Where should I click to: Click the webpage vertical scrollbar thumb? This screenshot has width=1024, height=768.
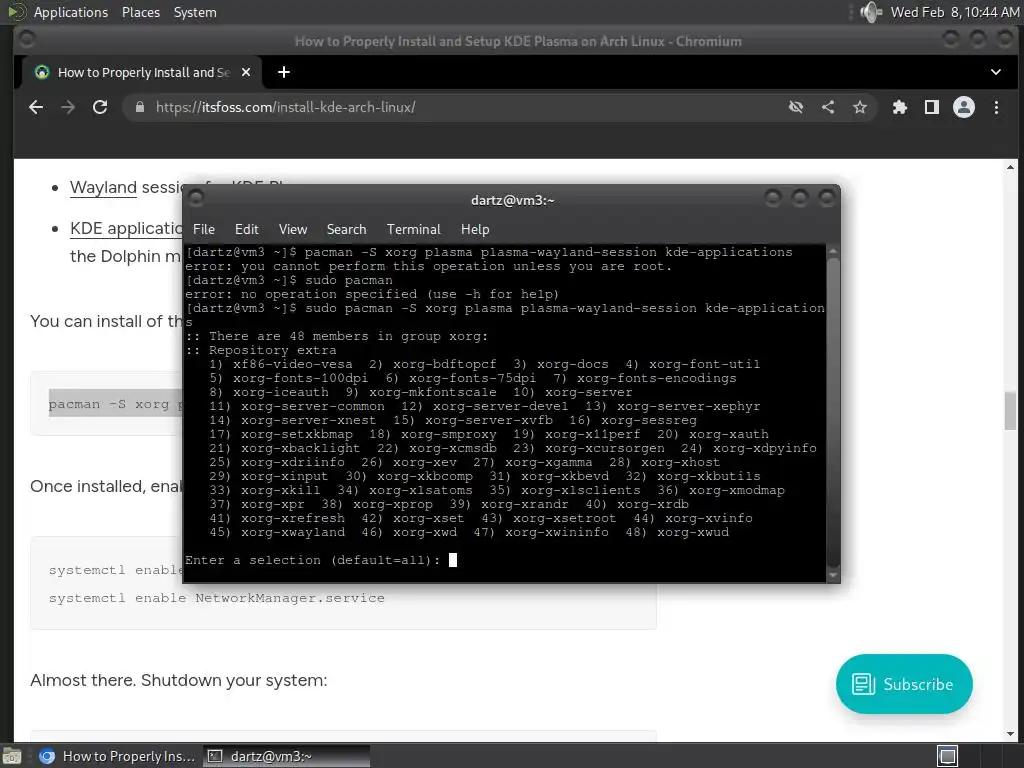pos(1010,410)
